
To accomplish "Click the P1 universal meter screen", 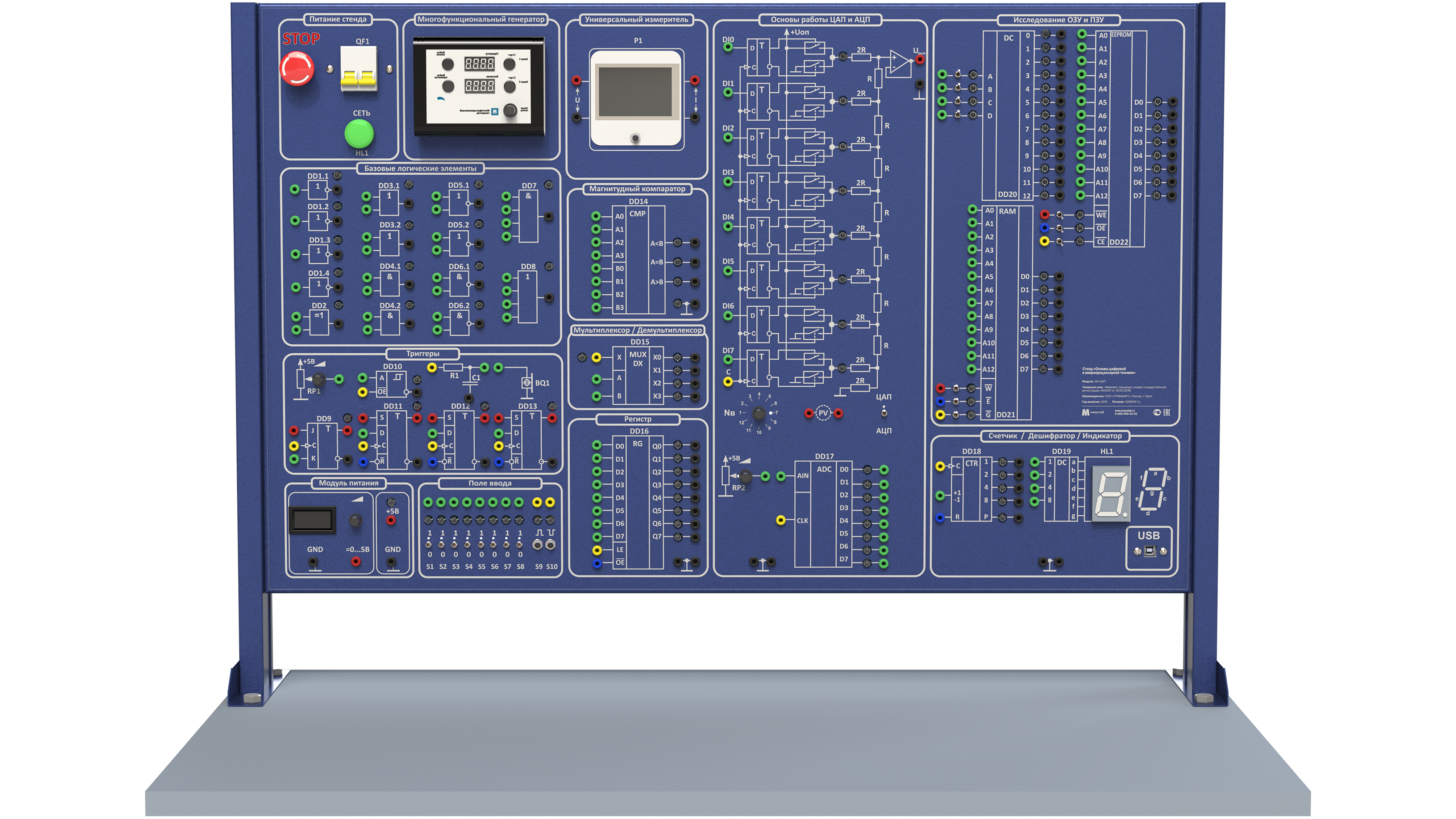I will click(635, 92).
